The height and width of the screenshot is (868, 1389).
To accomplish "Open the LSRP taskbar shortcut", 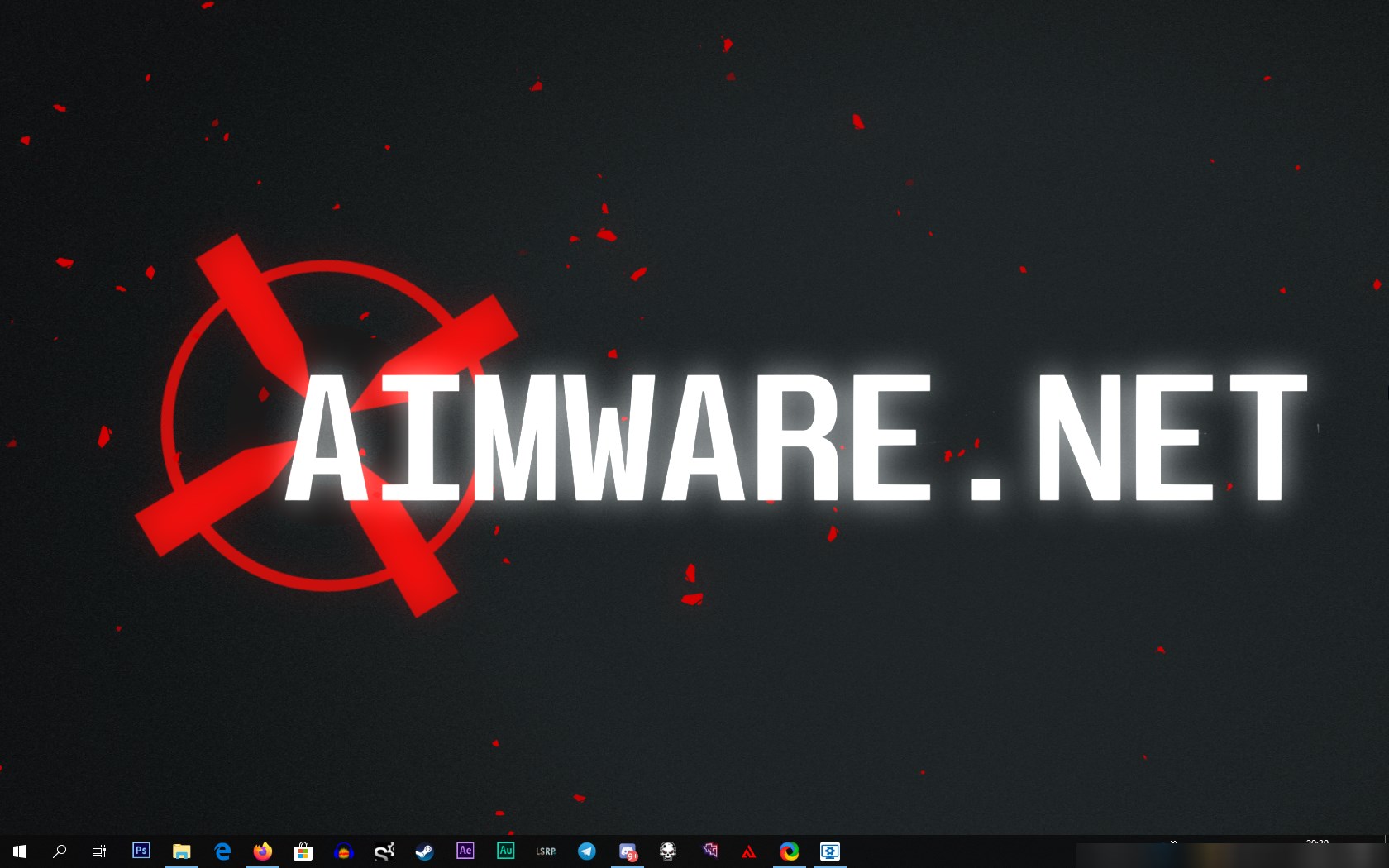I will [x=546, y=851].
